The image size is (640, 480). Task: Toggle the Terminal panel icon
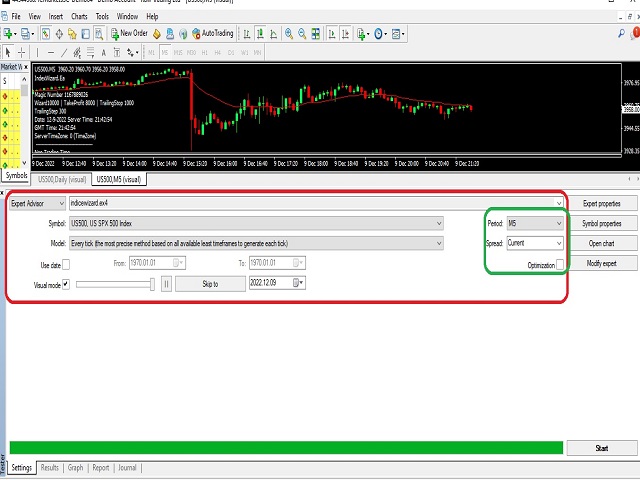(85, 34)
